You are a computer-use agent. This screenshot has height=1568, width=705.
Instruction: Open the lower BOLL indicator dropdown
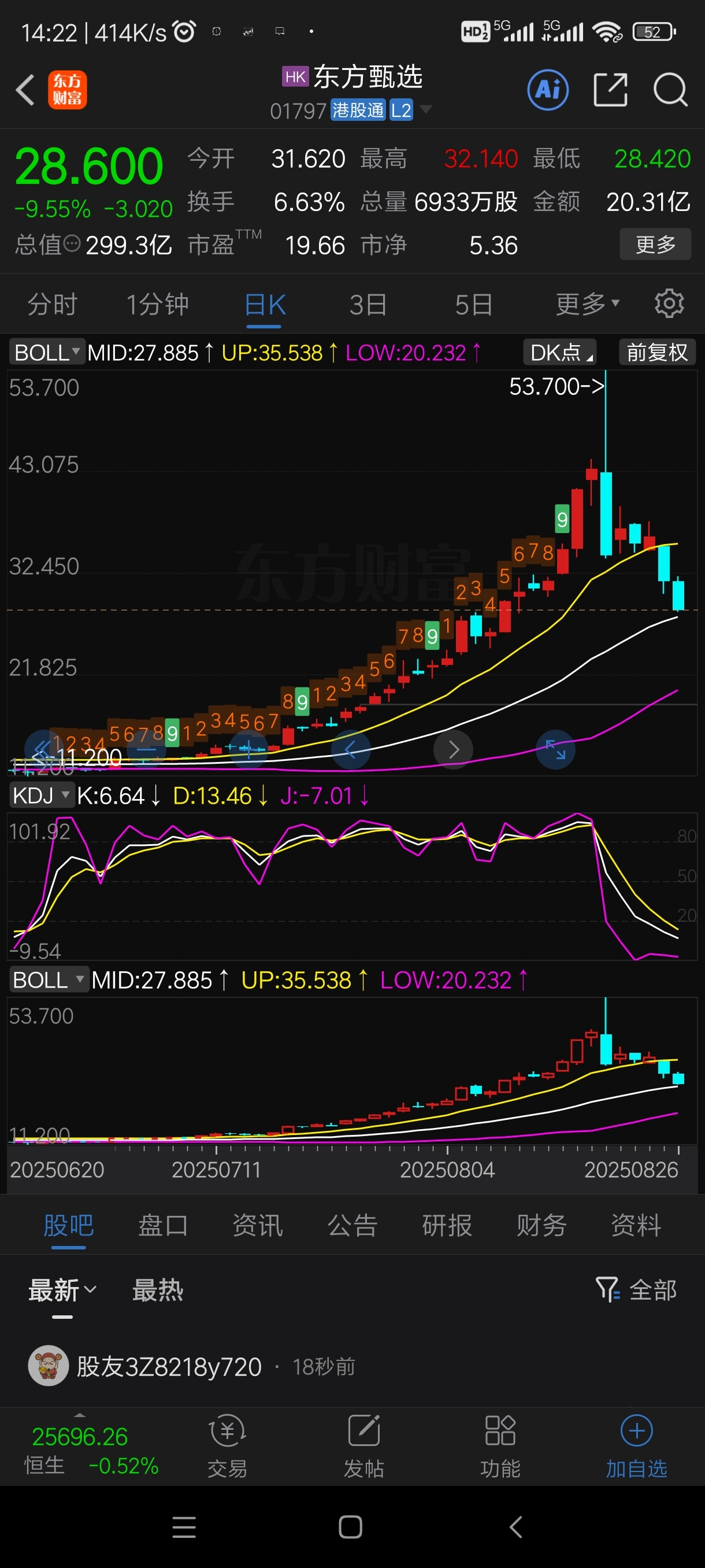(x=49, y=980)
